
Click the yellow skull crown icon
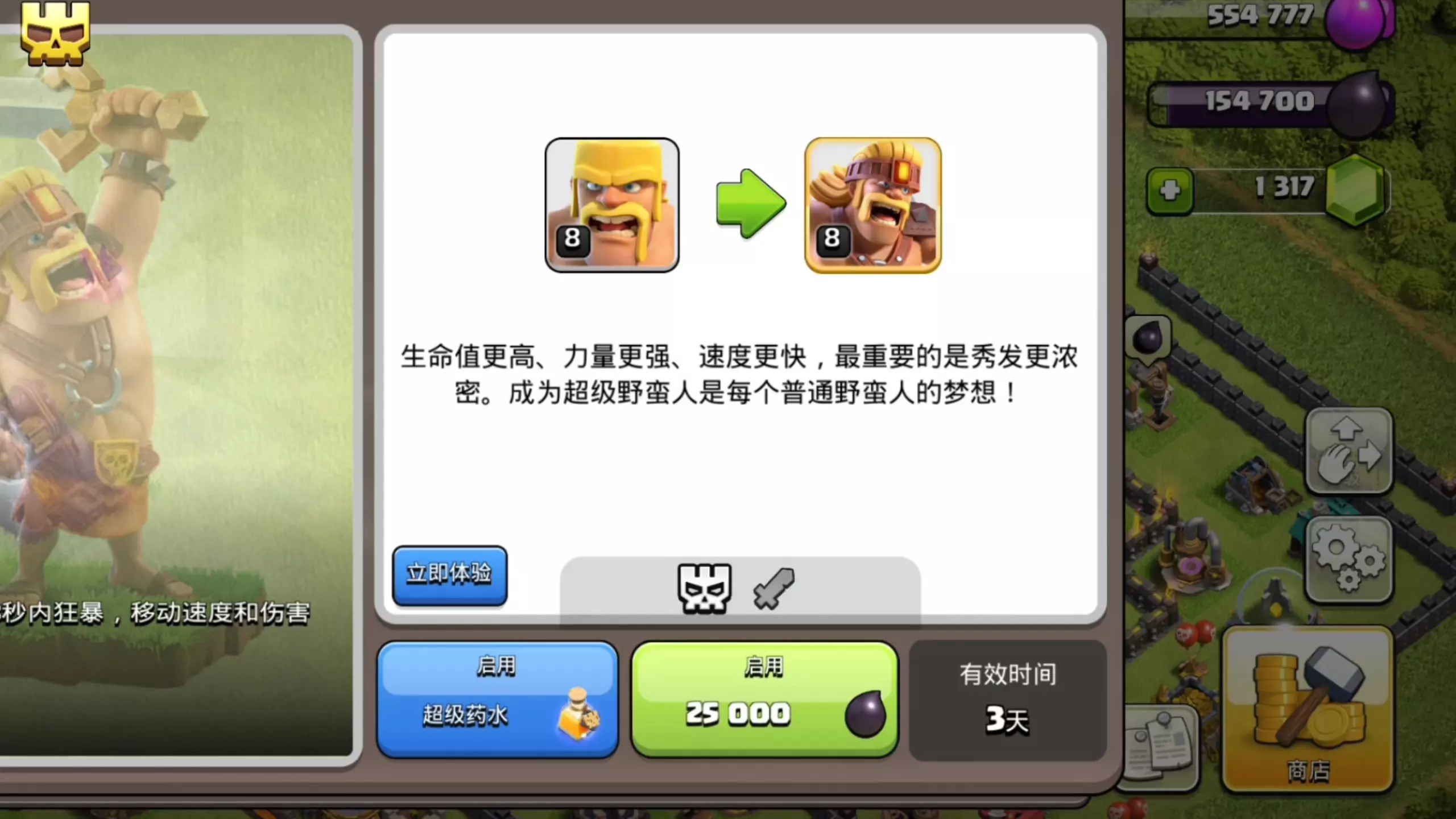coord(55,33)
